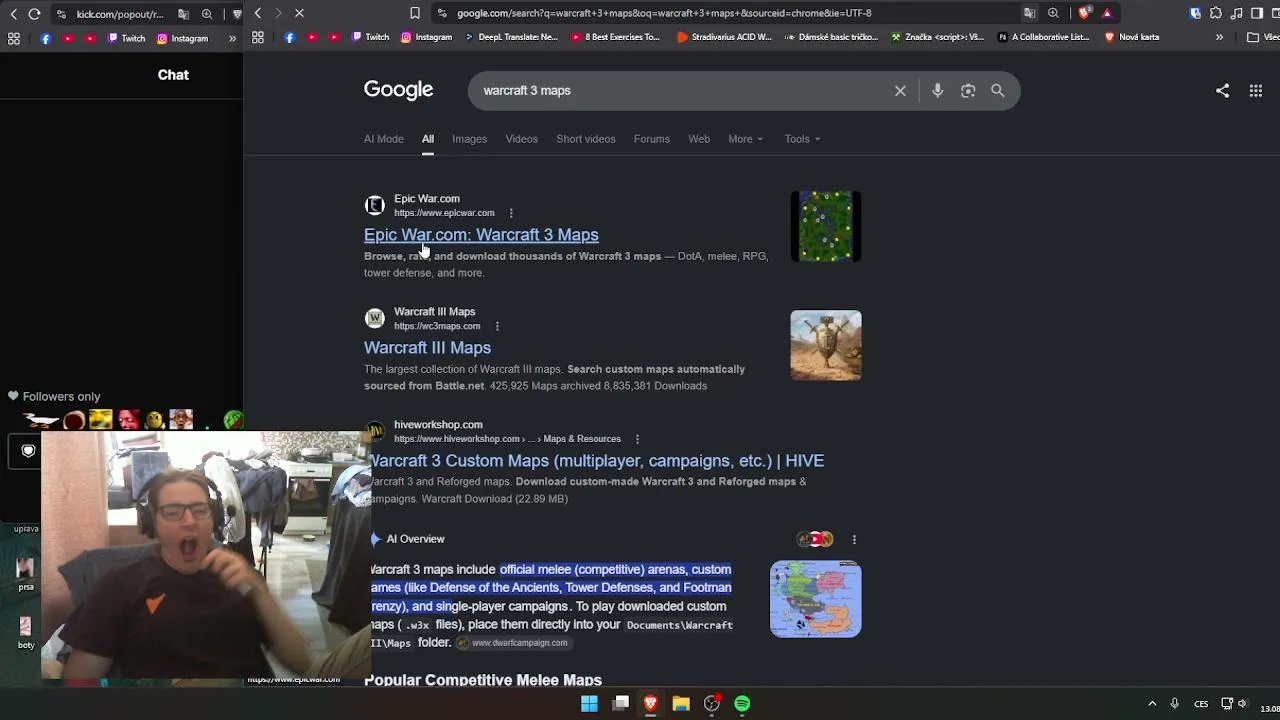Switch to Web results tab

699,139
